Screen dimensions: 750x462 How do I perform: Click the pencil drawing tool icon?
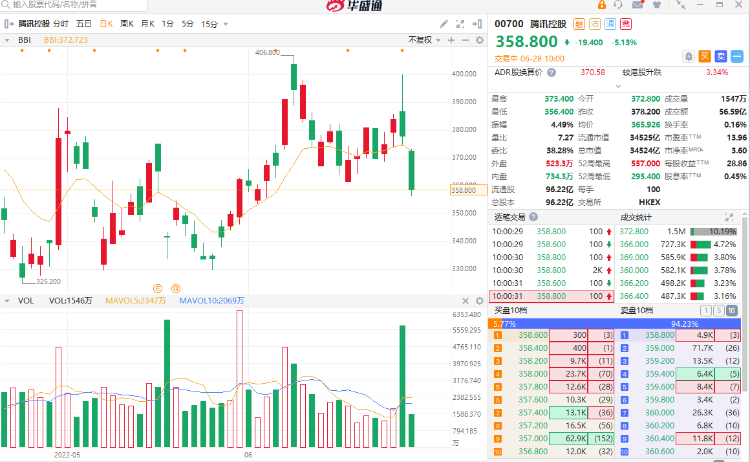point(444,24)
